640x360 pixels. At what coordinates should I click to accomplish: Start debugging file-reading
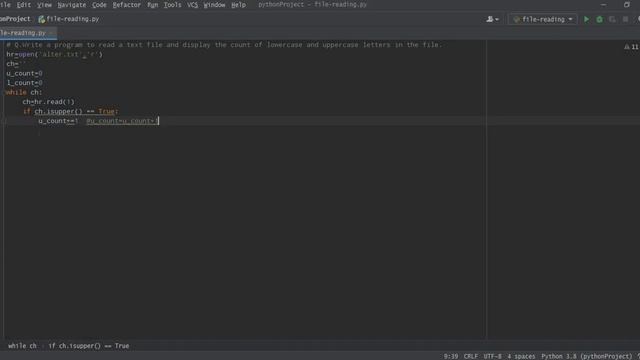tap(599, 19)
